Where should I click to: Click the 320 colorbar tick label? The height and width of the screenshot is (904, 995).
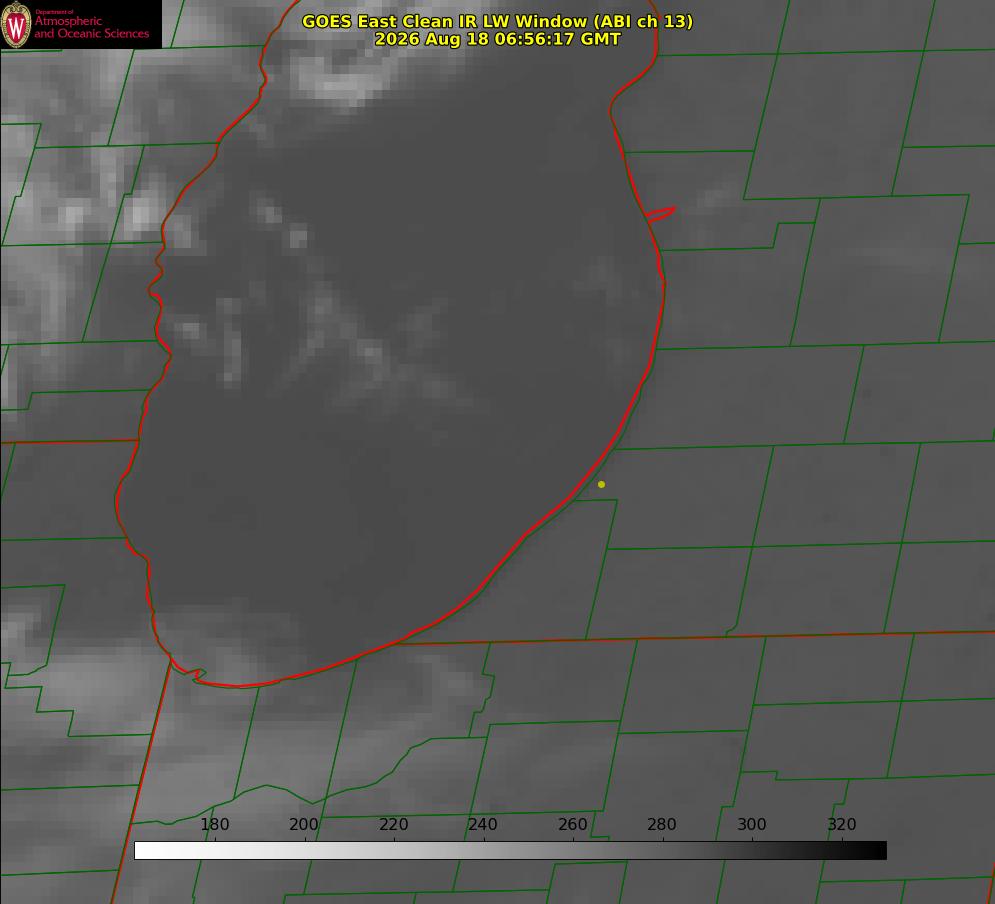point(842,824)
